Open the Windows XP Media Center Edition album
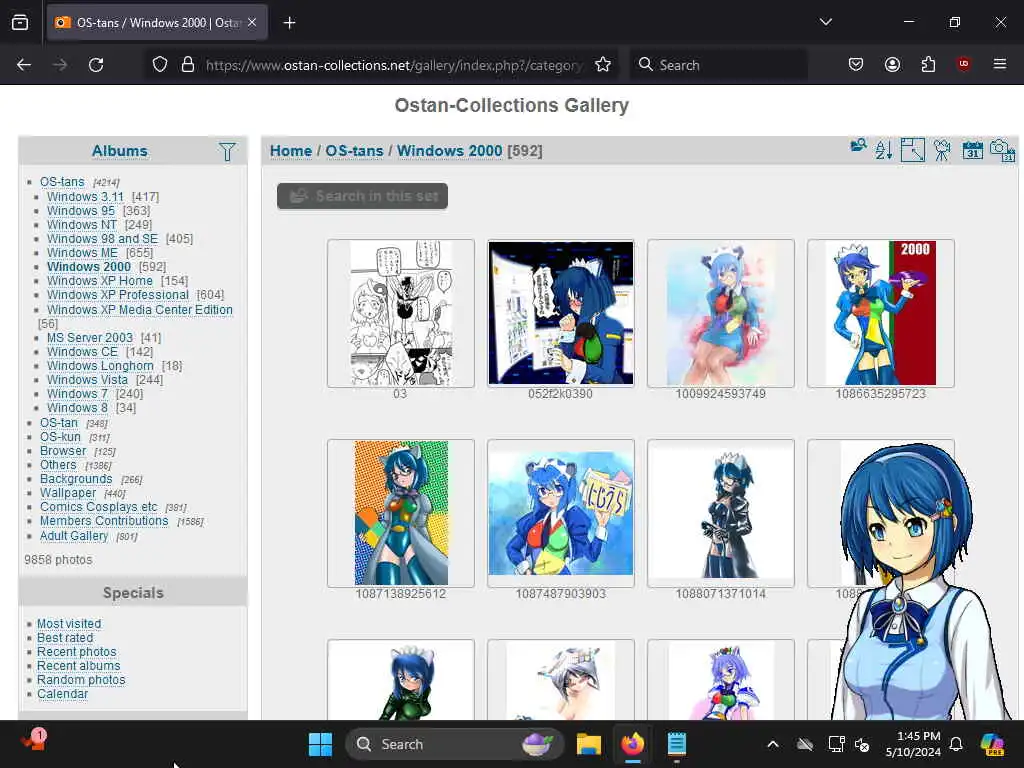1024x768 pixels. click(x=139, y=310)
